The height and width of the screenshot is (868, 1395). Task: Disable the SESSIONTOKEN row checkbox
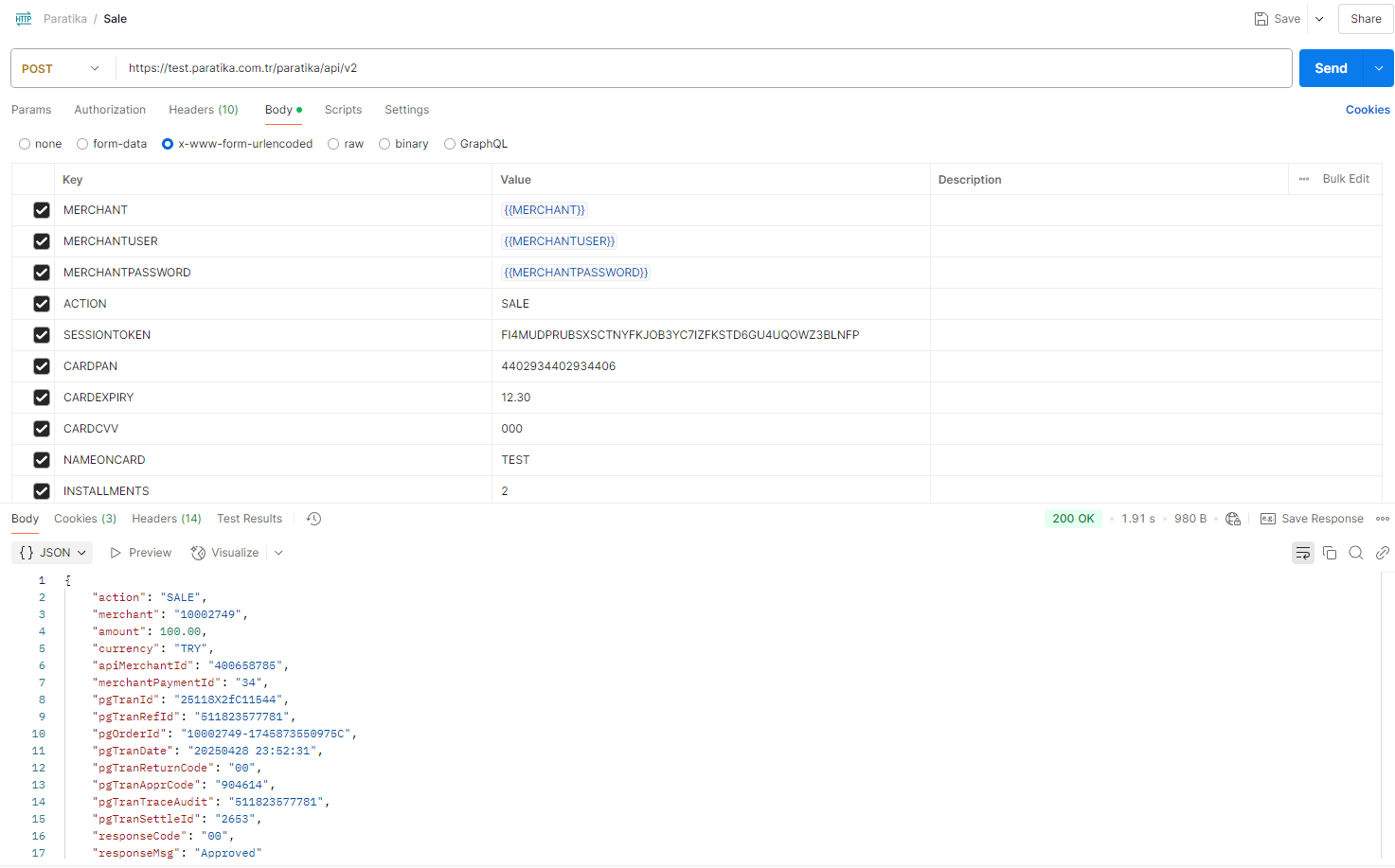tap(42, 335)
